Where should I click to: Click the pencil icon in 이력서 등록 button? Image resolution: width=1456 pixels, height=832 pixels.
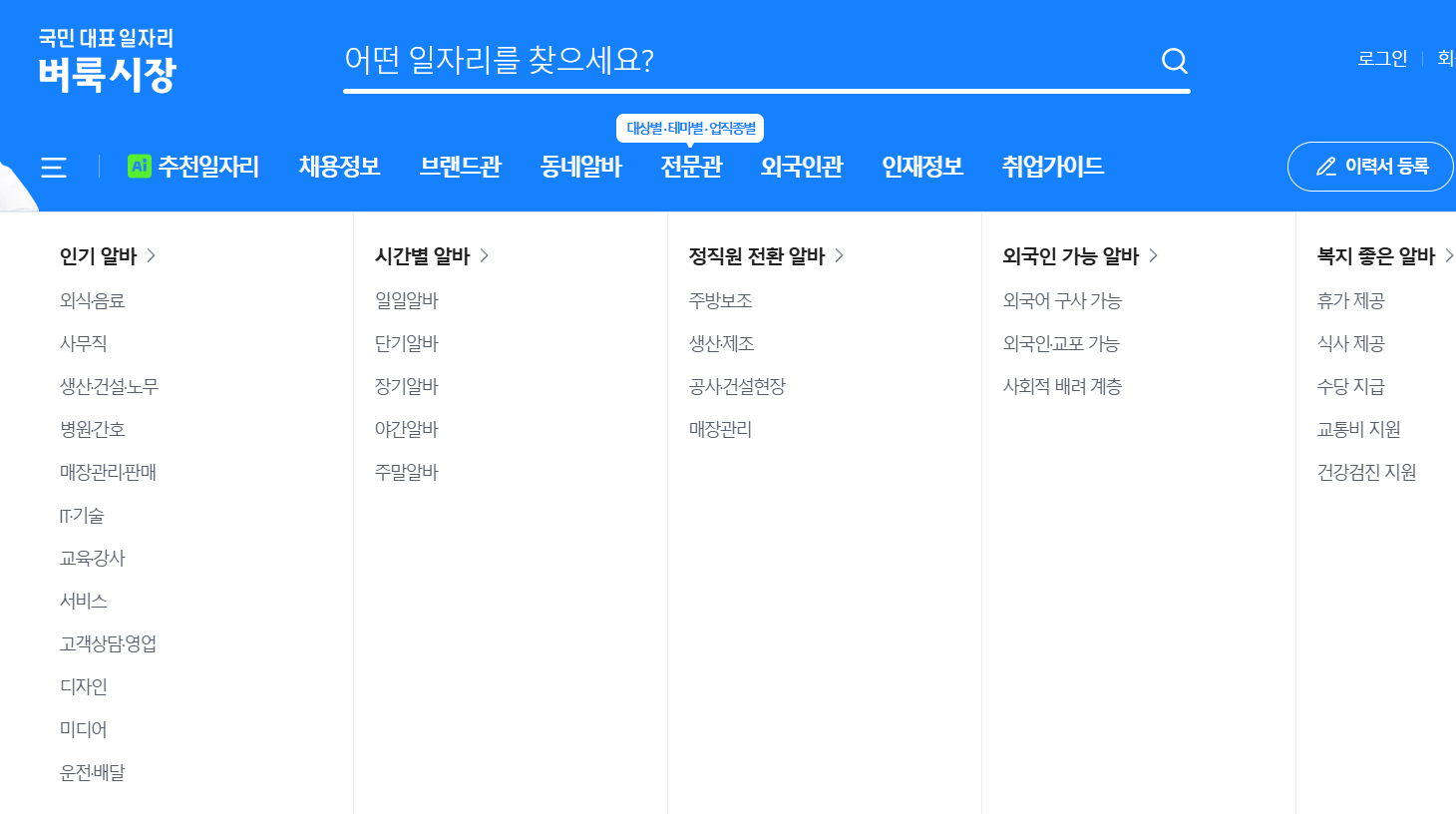1325,167
